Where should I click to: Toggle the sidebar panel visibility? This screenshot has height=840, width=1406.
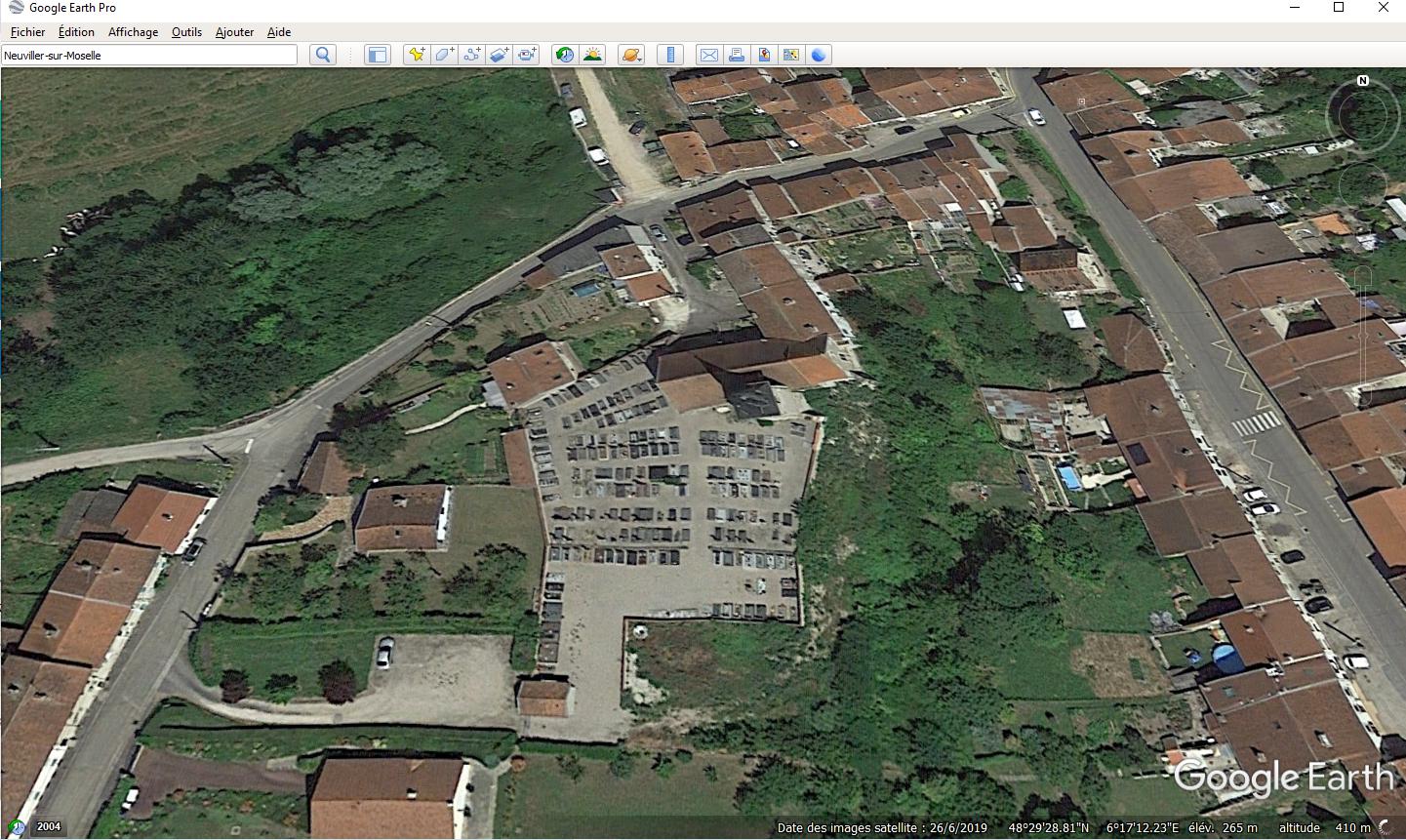(378, 55)
